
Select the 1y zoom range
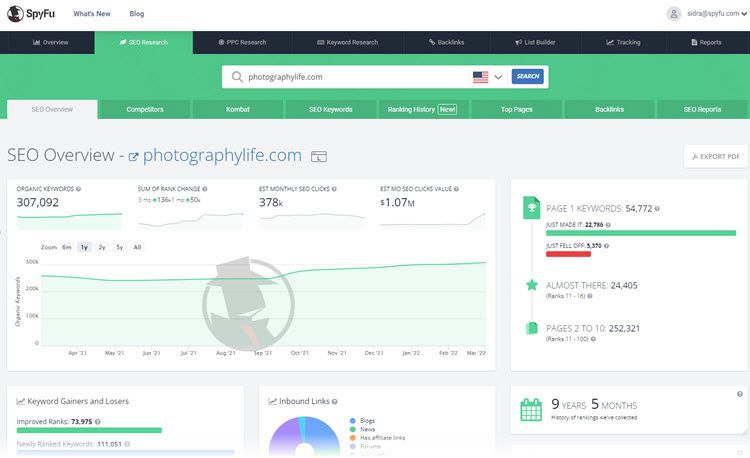[x=84, y=247]
